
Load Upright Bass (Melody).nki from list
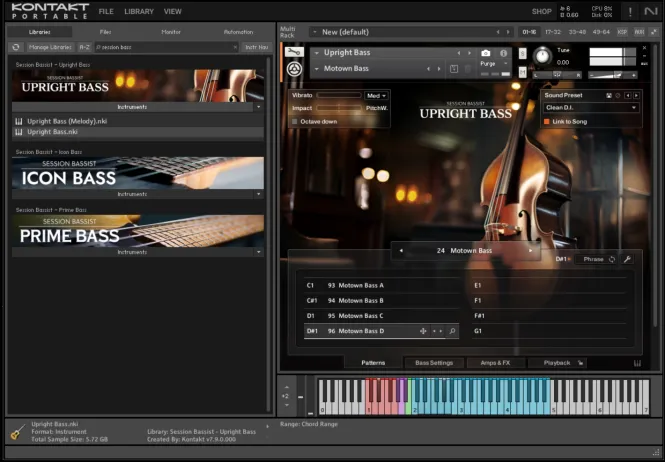138,121
